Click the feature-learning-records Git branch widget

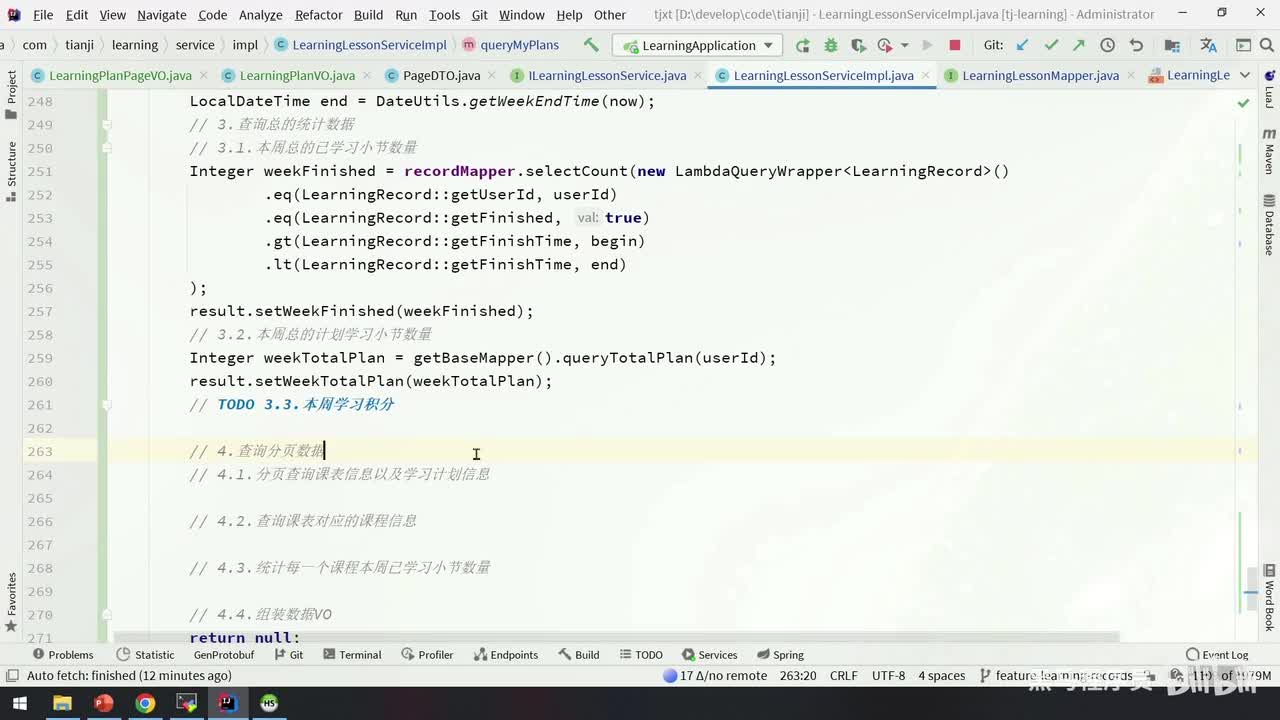[x=1056, y=676]
